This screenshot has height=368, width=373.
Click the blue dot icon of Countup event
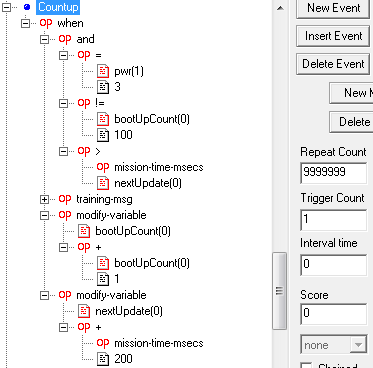click(27, 7)
